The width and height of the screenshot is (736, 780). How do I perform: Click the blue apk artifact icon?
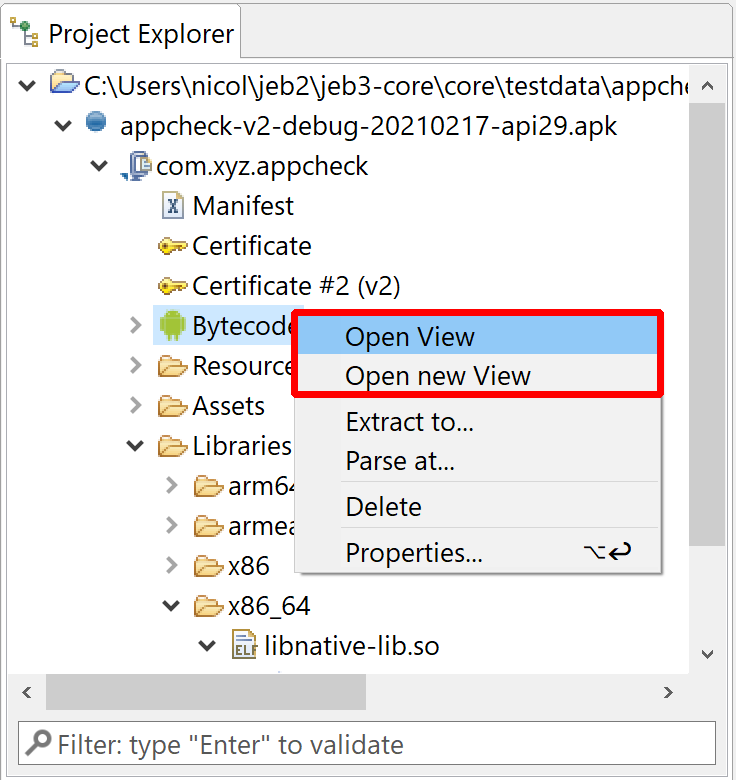pos(96,122)
